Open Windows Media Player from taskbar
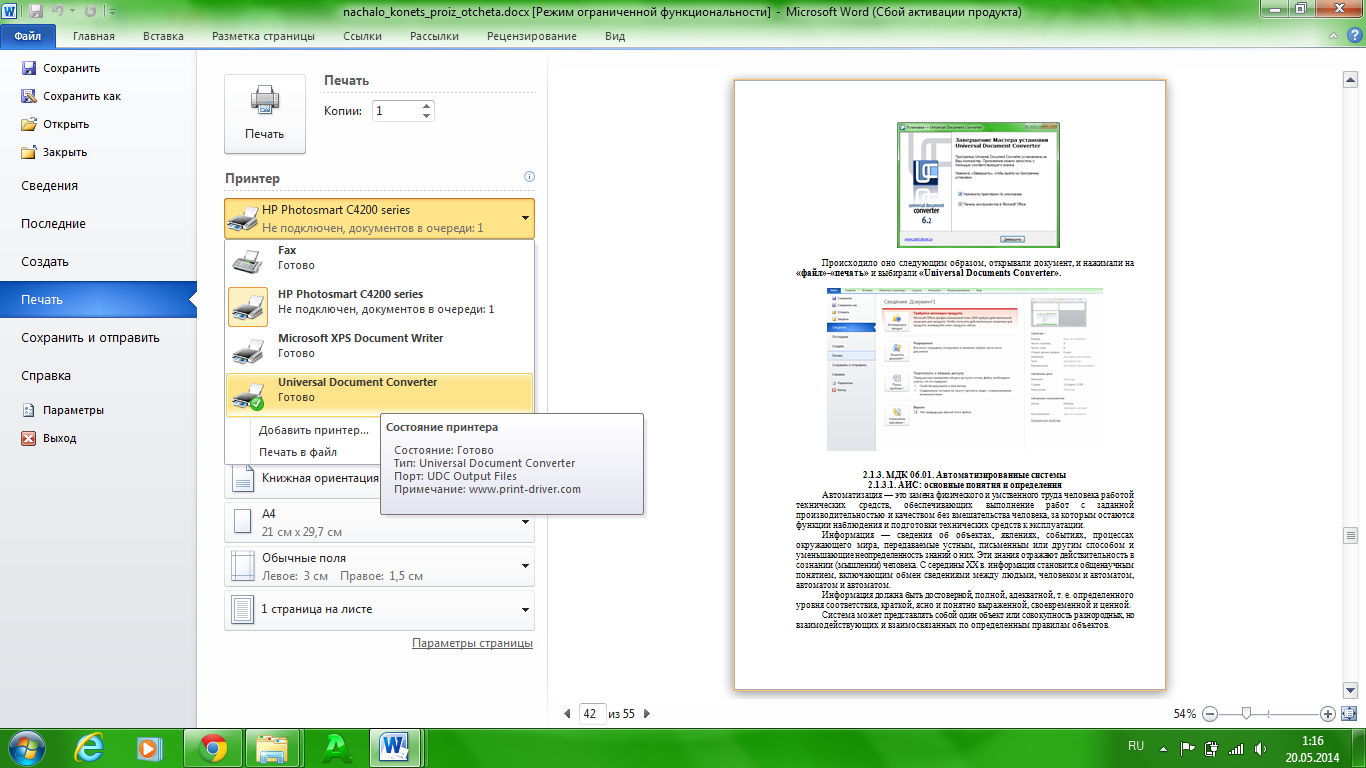1366x768 pixels. point(149,747)
